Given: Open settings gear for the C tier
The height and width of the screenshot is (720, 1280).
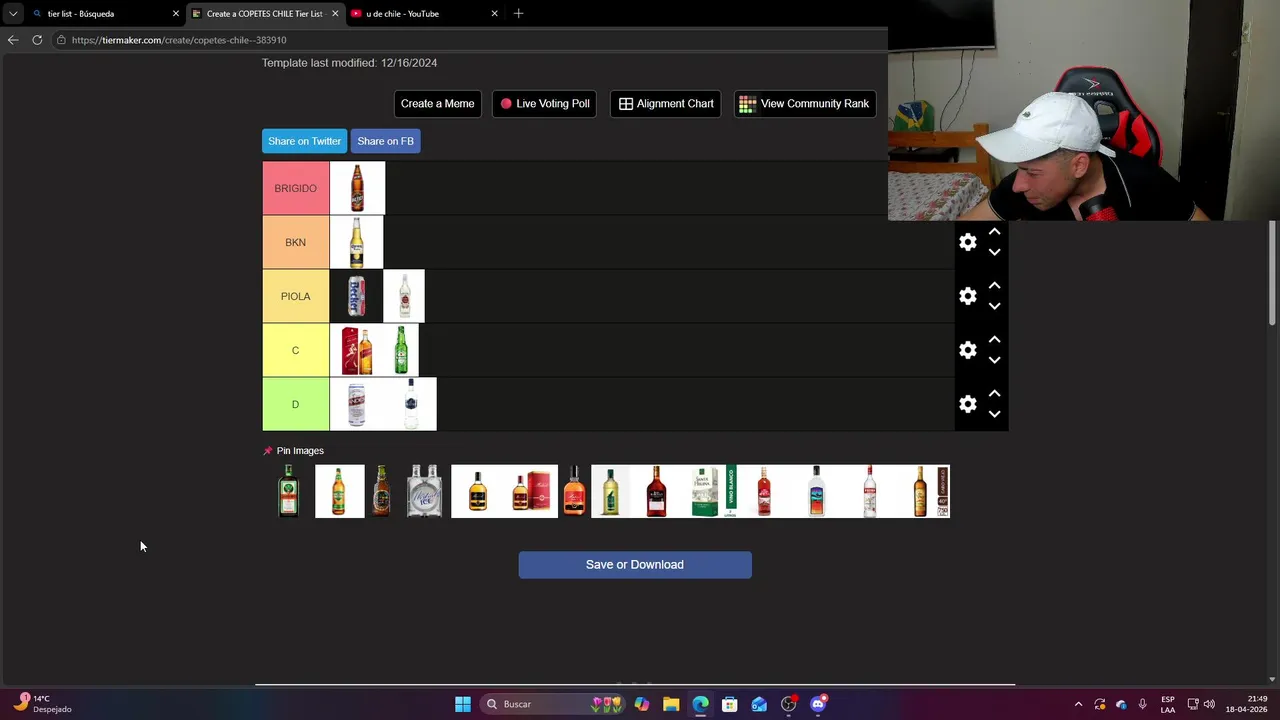Looking at the screenshot, I should pyautogui.click(x=967, y=350).
